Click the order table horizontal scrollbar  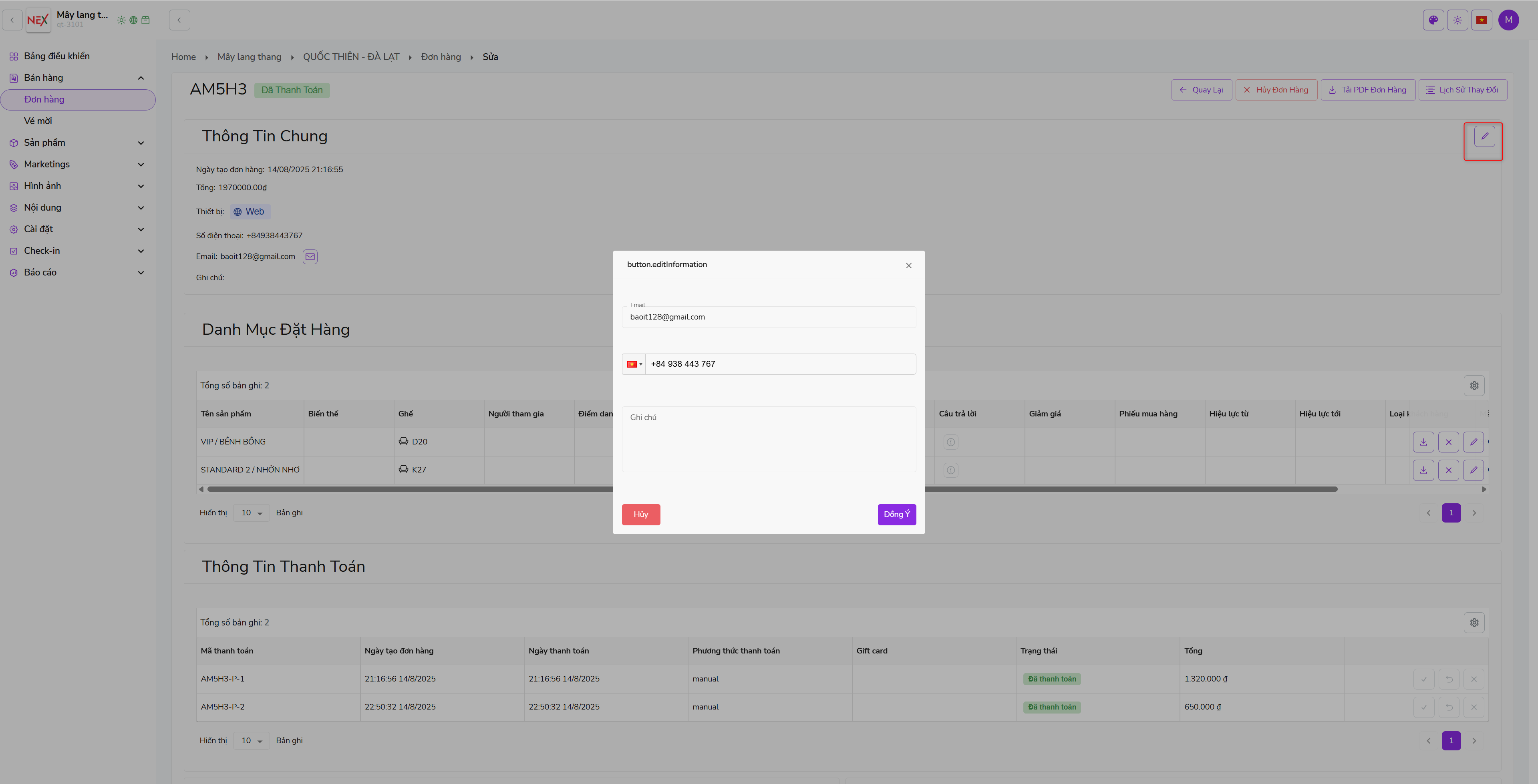(x=406, y=489)
